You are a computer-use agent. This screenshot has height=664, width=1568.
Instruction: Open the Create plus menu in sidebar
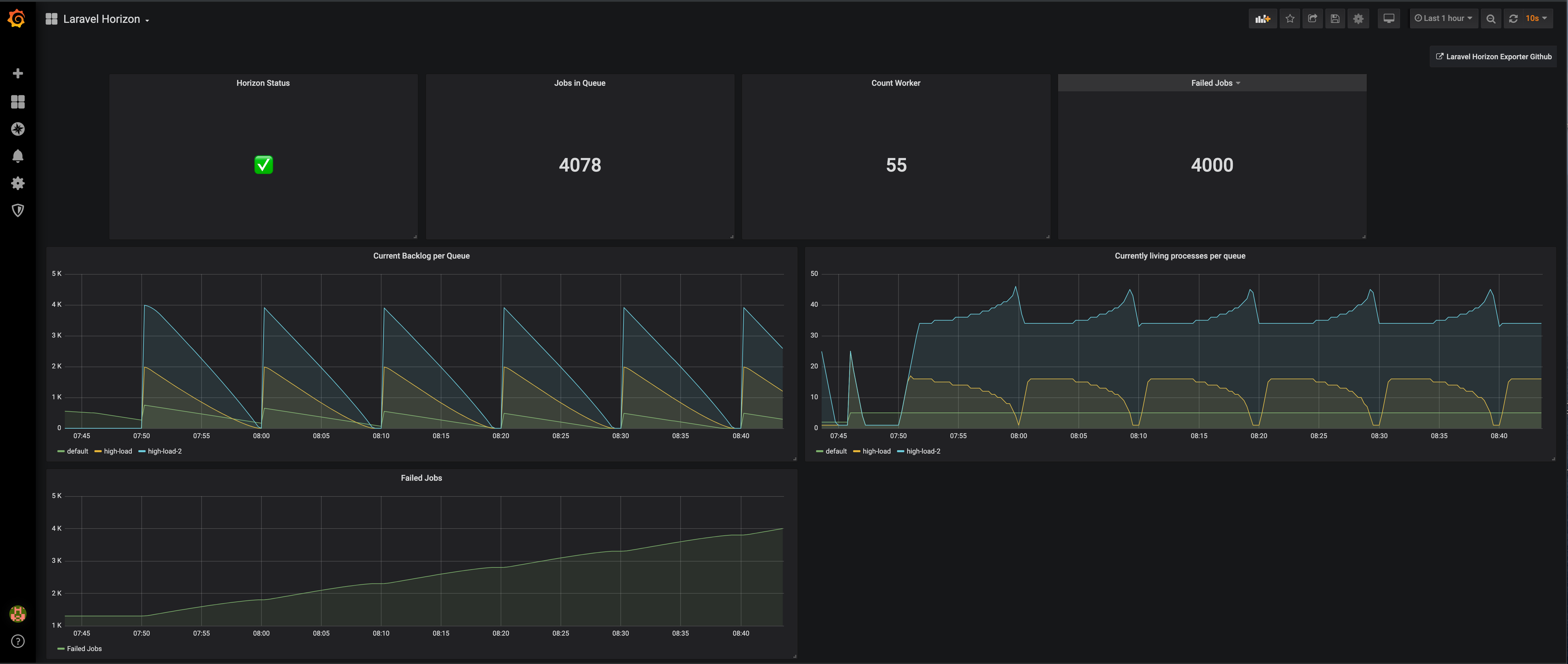(x=18, y=74)
